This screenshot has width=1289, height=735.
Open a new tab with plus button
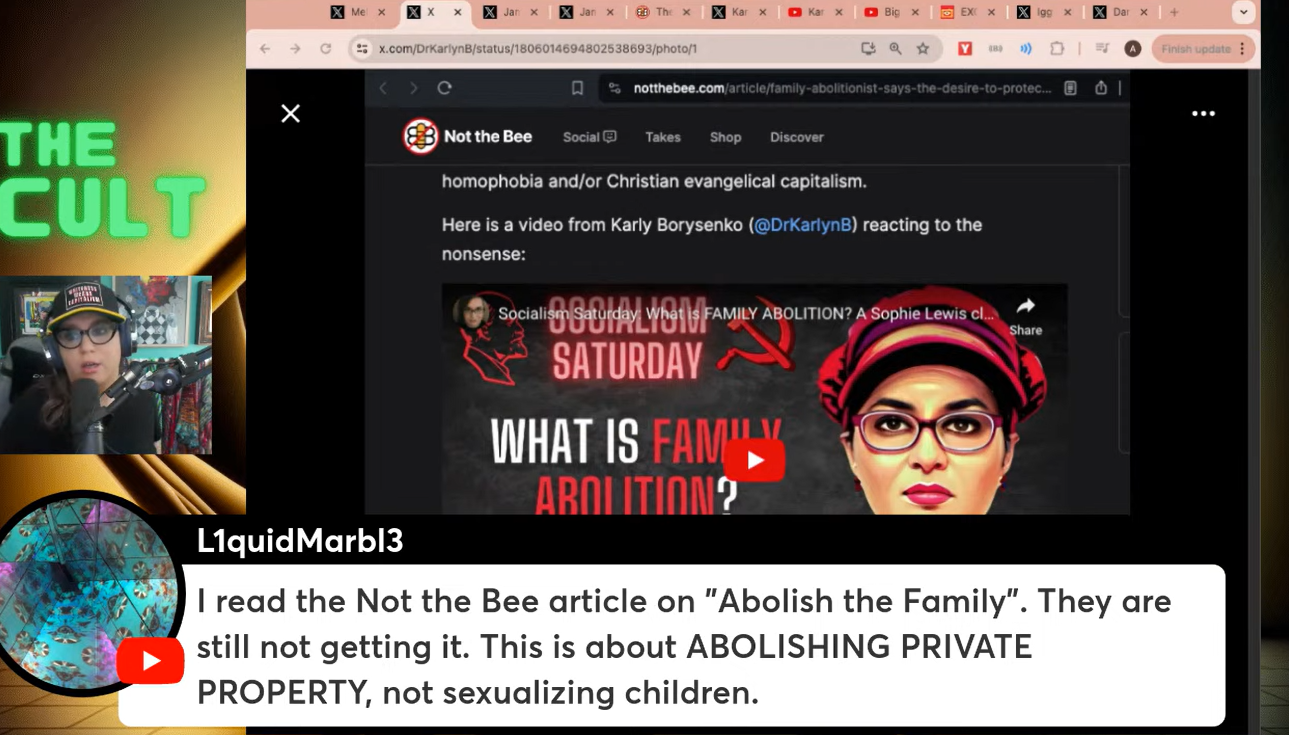(x=1174, y=12)
